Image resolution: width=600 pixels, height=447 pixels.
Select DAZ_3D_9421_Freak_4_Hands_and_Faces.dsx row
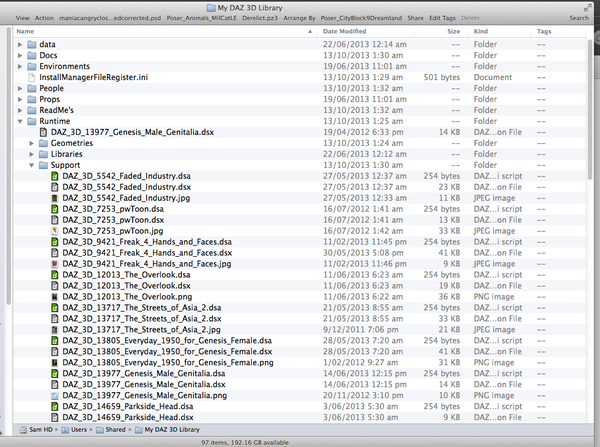click(x=299, y=253)
